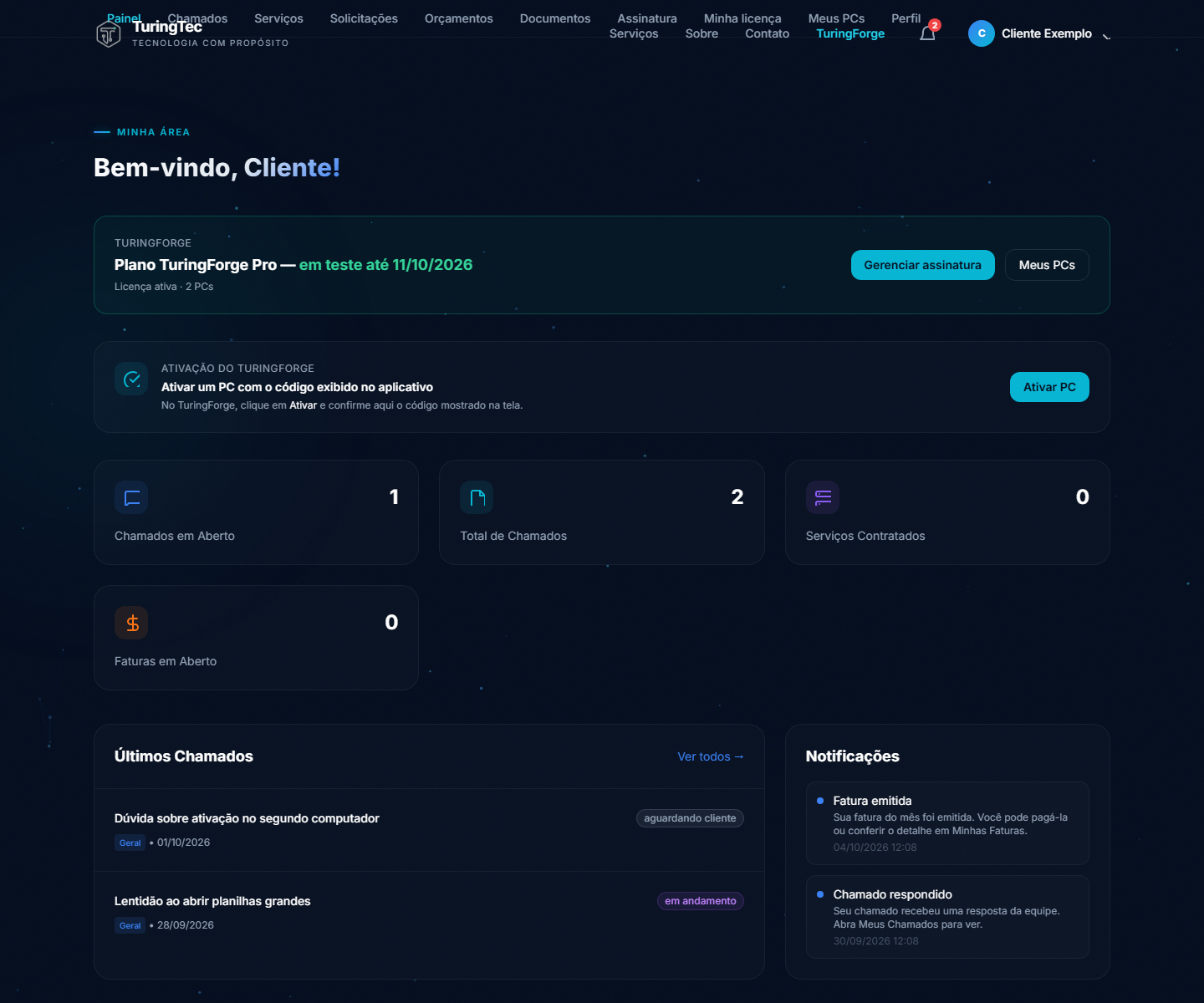Open the Minha licença menu item
The image size is (1204, 1003).
click(742, 18)
